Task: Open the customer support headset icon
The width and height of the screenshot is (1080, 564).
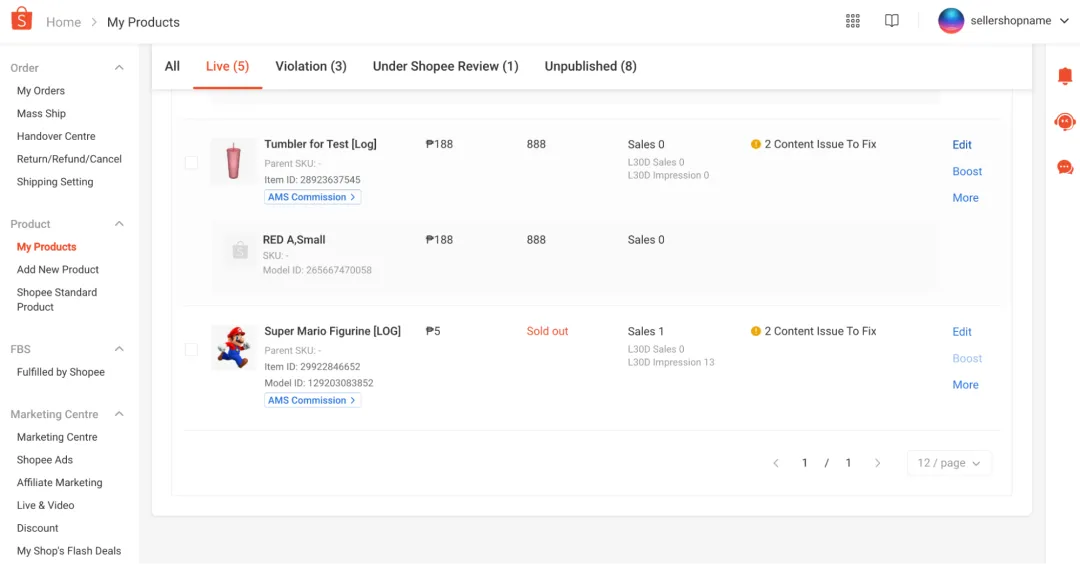Action: [x=1065, y=122]
